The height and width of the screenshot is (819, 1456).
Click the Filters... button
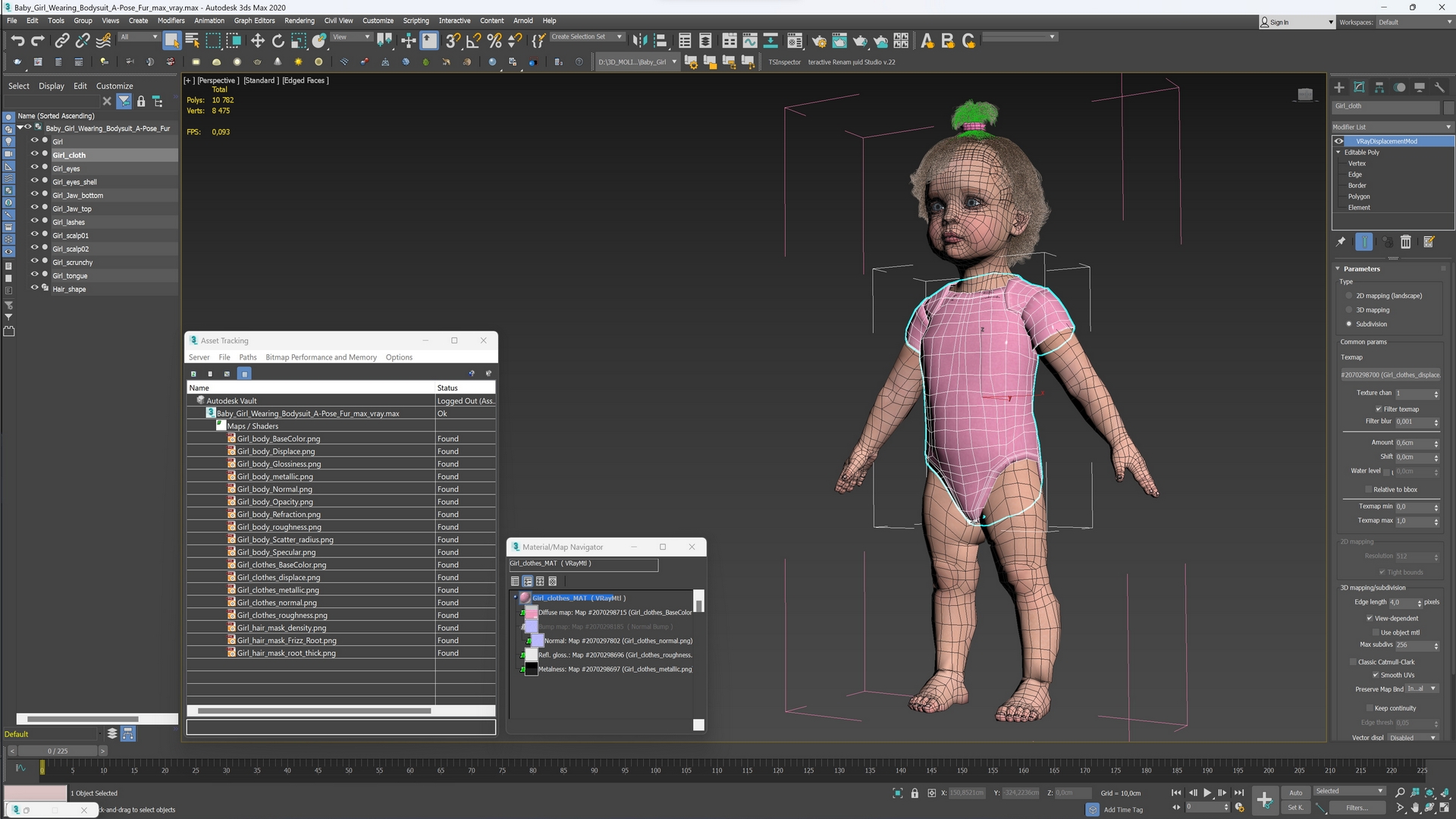(x=1357, y=808)
